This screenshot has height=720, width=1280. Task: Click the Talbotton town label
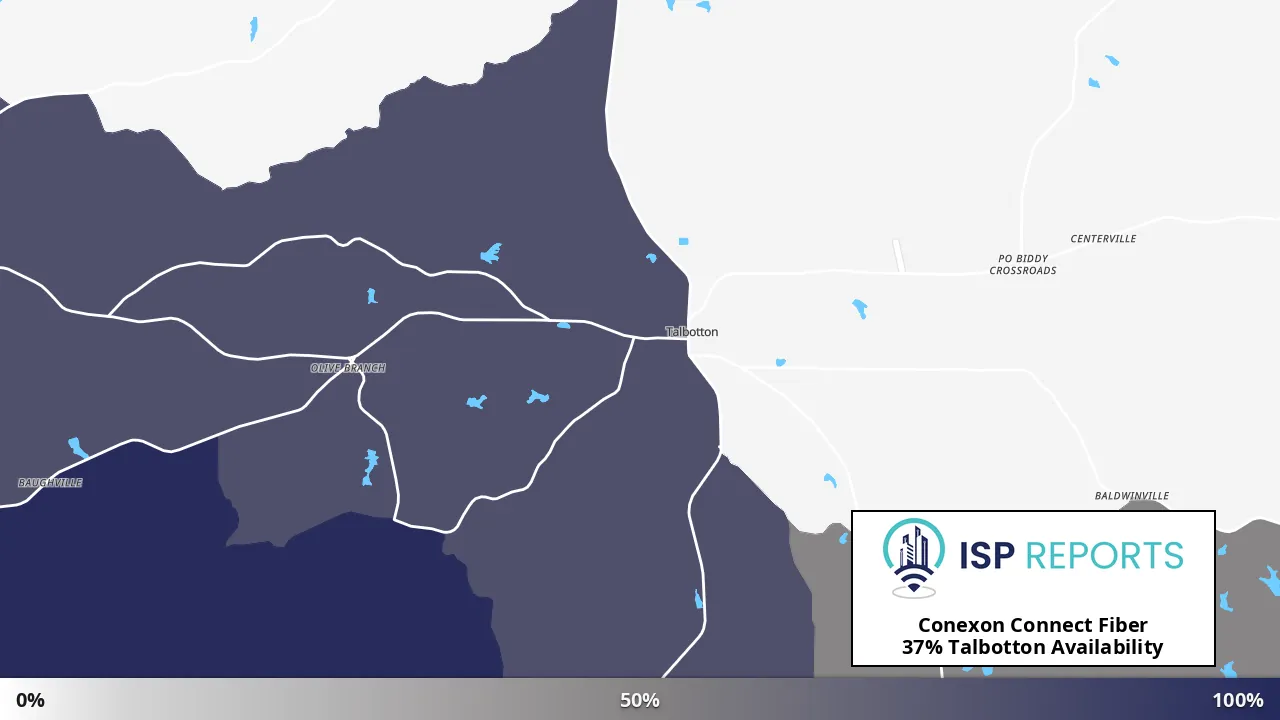coord(692,332)
